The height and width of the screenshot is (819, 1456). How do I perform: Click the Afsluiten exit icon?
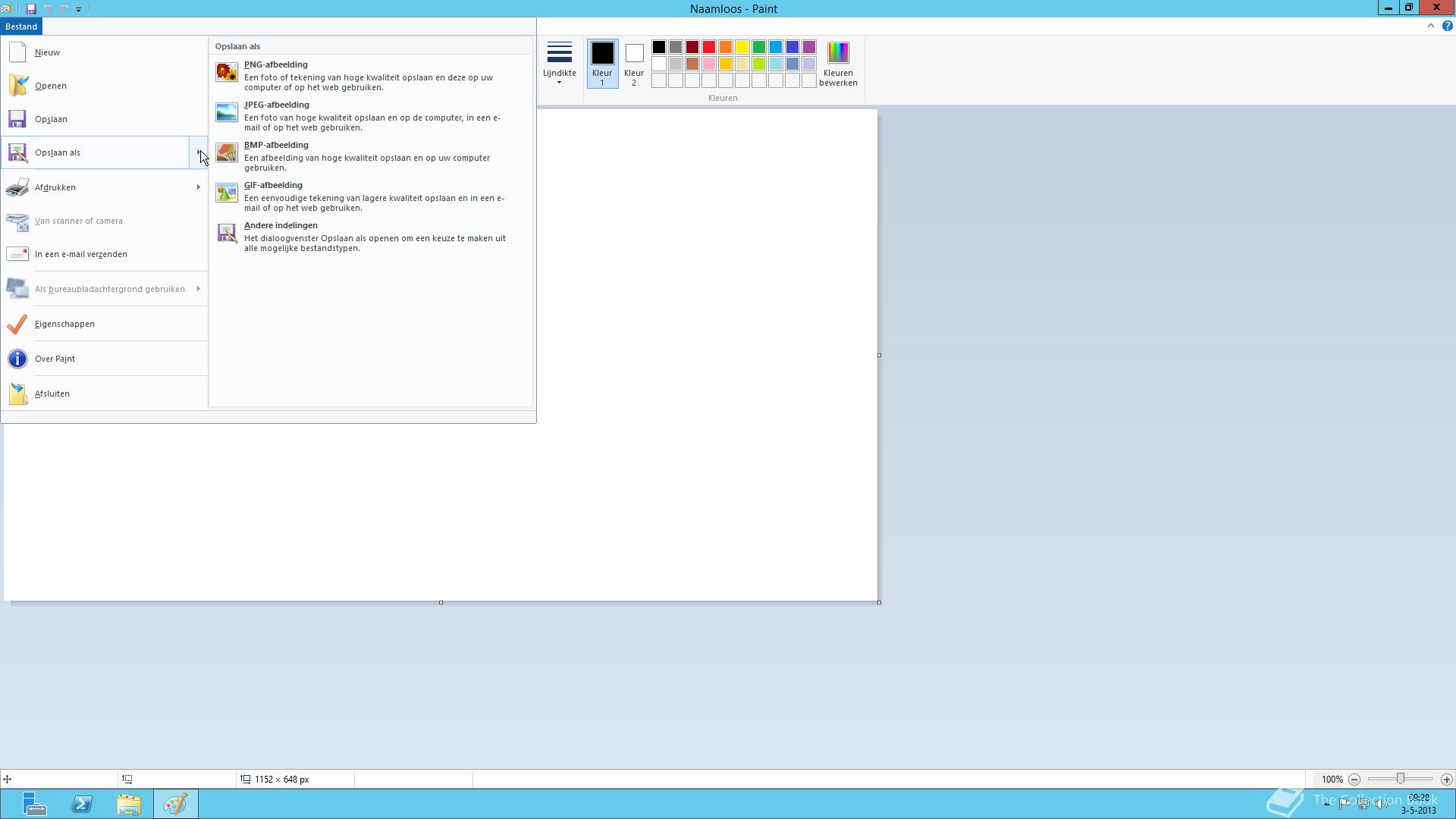tap(17, 394)
